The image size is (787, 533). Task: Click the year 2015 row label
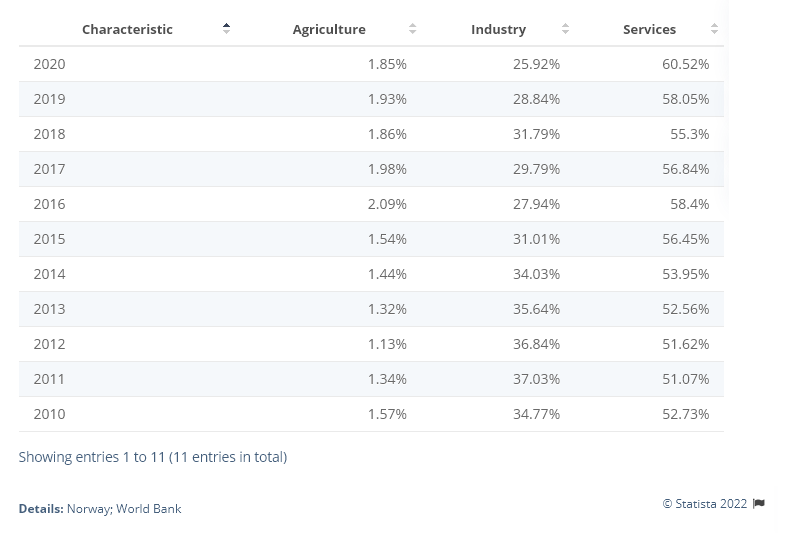point(49,239)
